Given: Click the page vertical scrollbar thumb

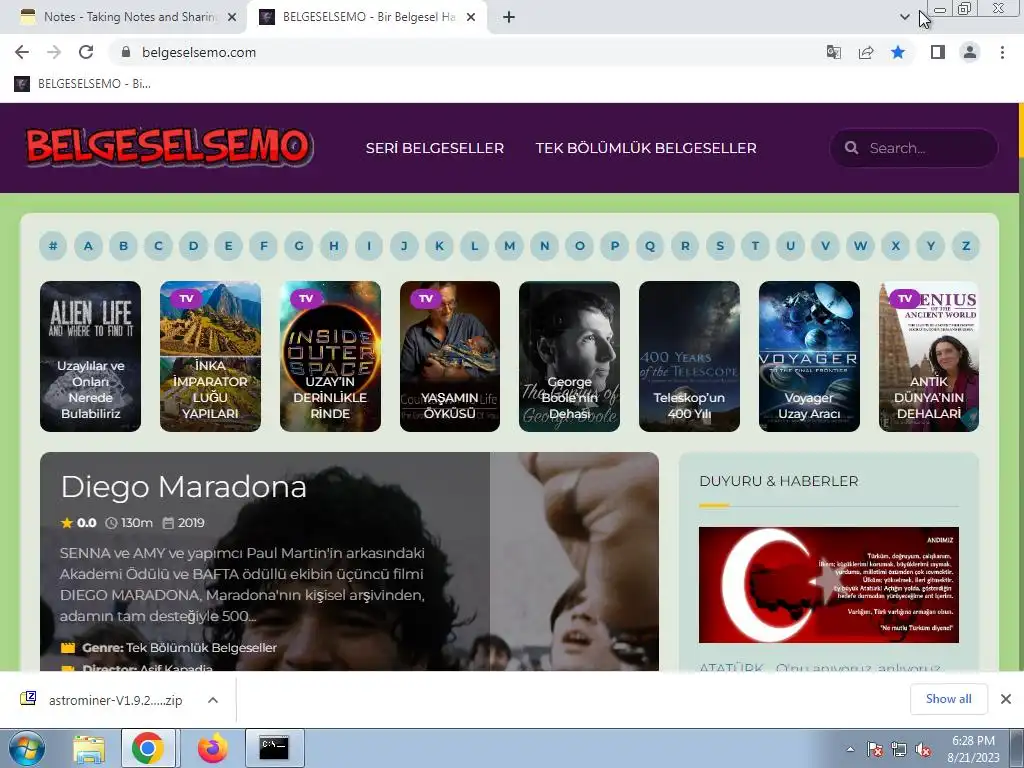Looking at the screenshot, I should click(1020, 131).
